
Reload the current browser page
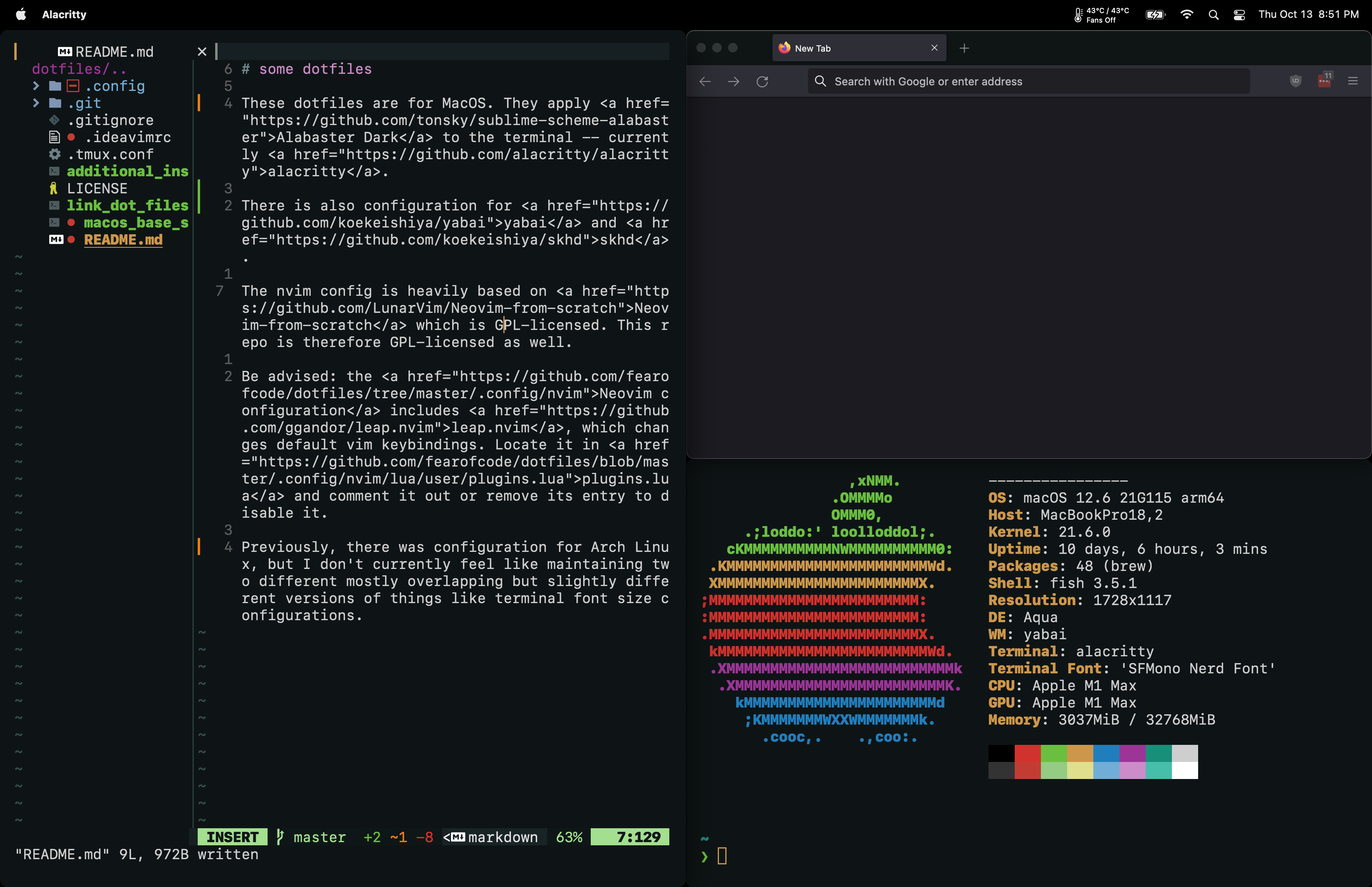tap(762, 81)
